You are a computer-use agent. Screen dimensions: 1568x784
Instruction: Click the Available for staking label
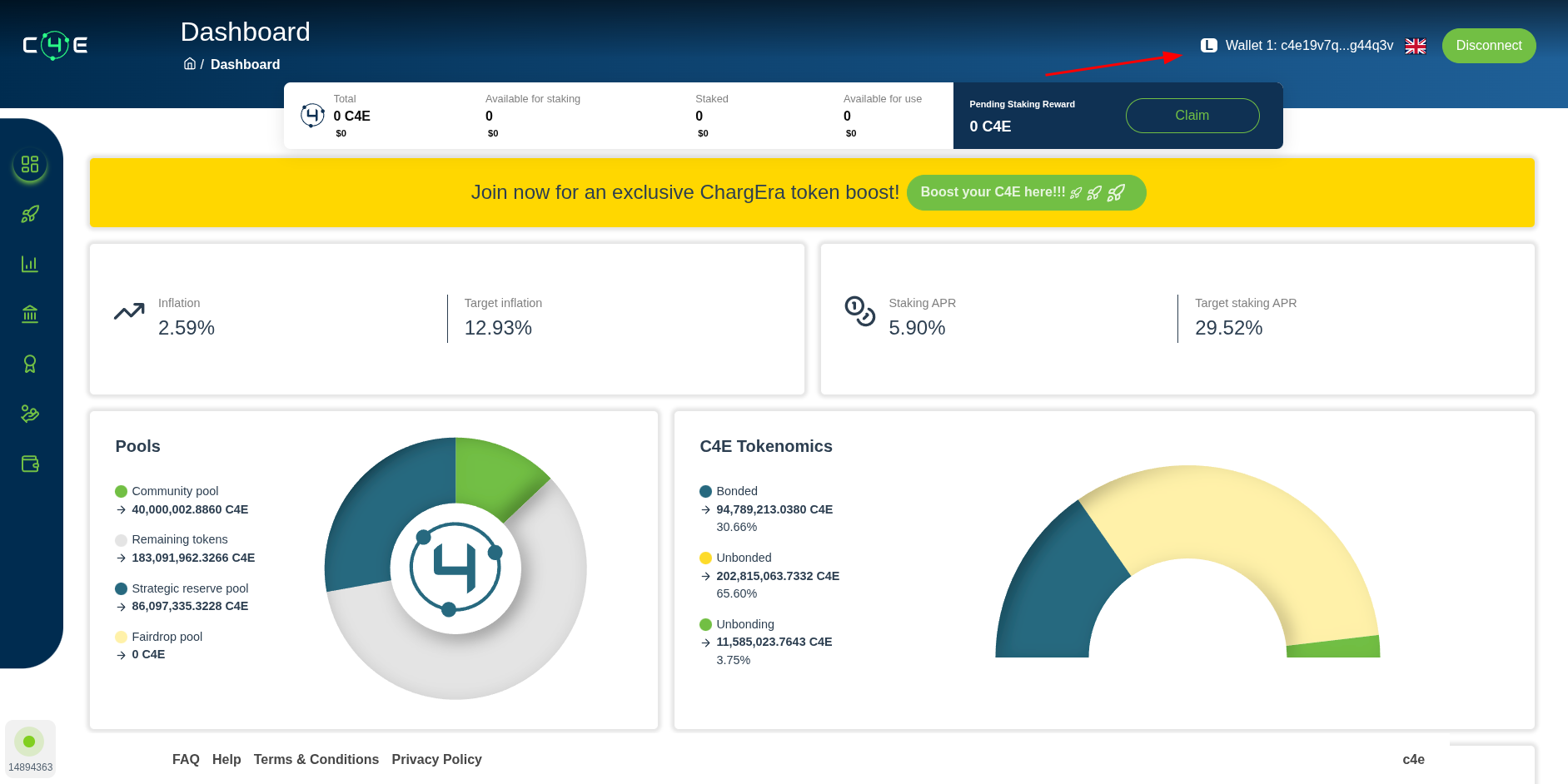(533, 99)
